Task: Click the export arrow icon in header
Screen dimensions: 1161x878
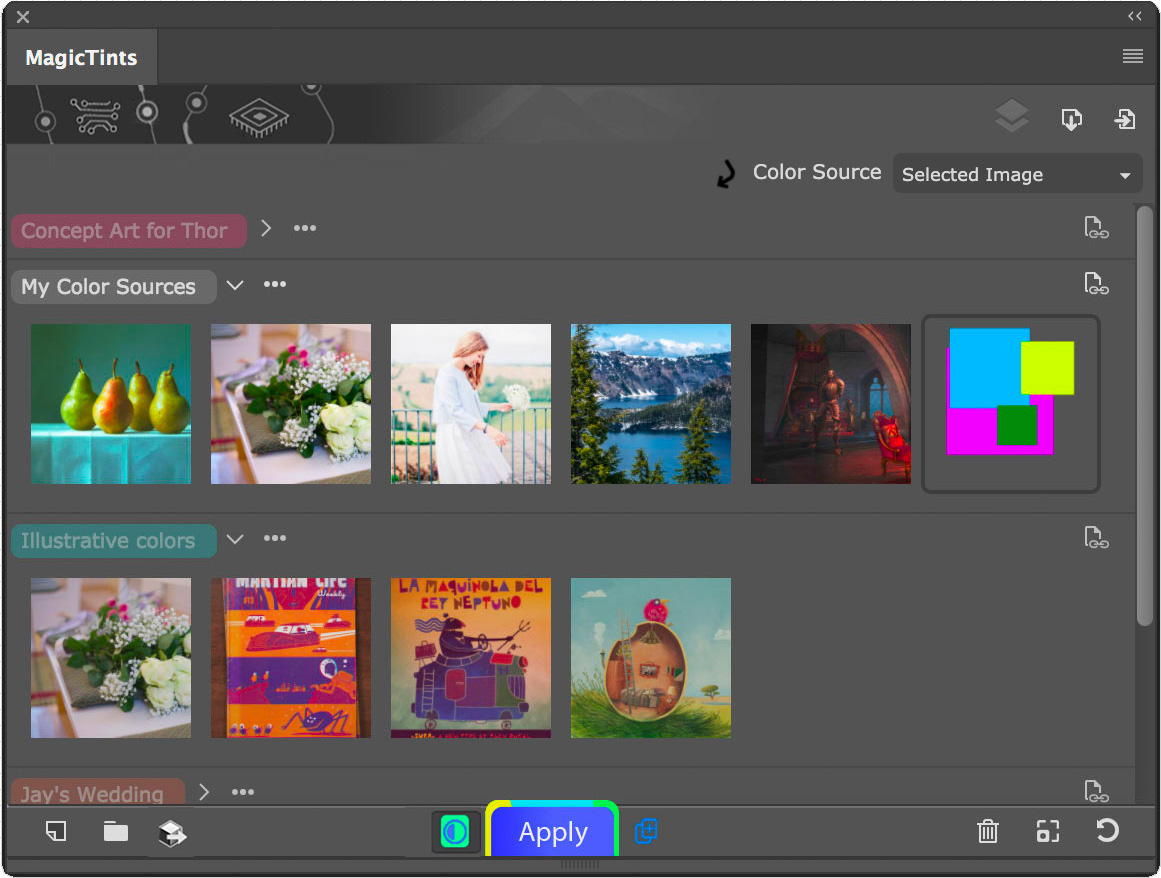Action: (x=1125, y=119)
